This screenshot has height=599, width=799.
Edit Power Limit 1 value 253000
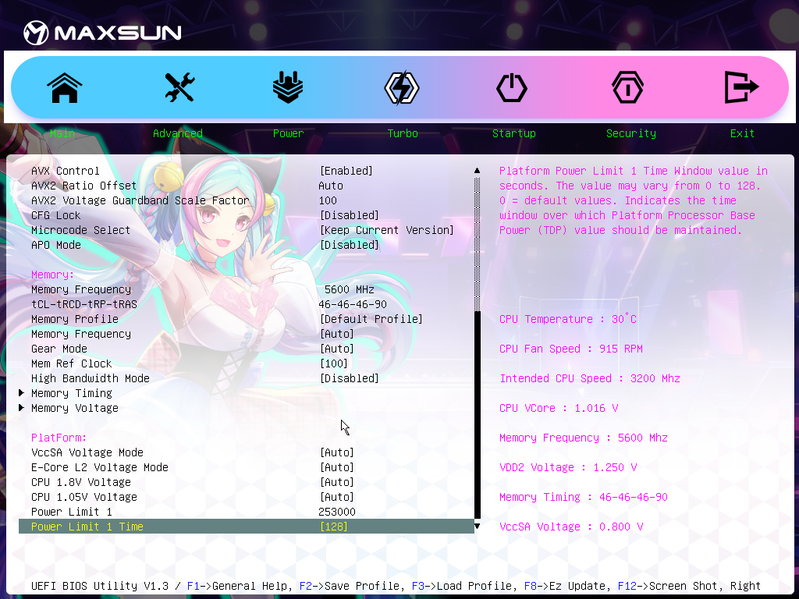coord(337,511)
